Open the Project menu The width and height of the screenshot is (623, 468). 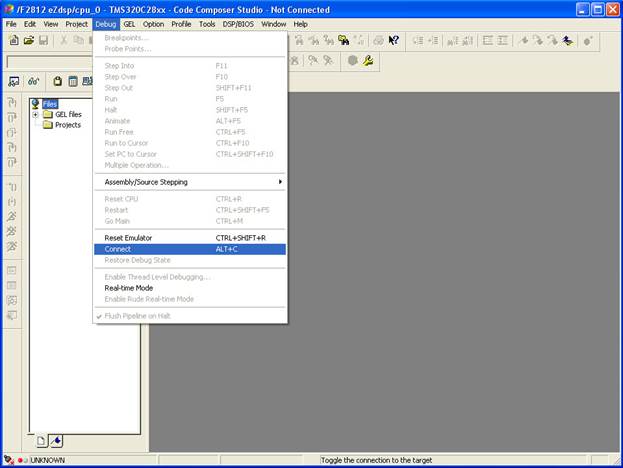76,24
